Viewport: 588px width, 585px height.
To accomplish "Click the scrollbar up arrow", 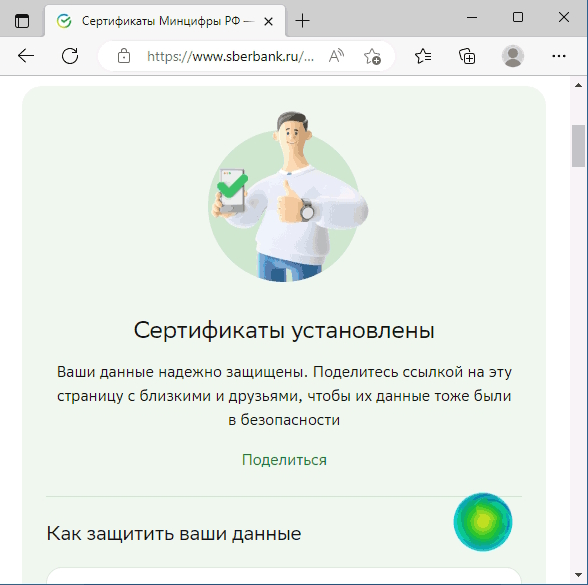I will 578,85.
